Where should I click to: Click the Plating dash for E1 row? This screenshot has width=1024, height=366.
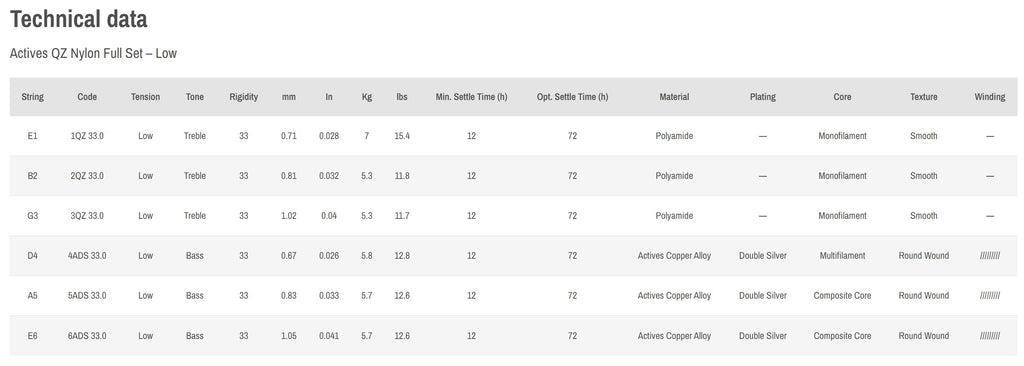(x=763, y=136)
